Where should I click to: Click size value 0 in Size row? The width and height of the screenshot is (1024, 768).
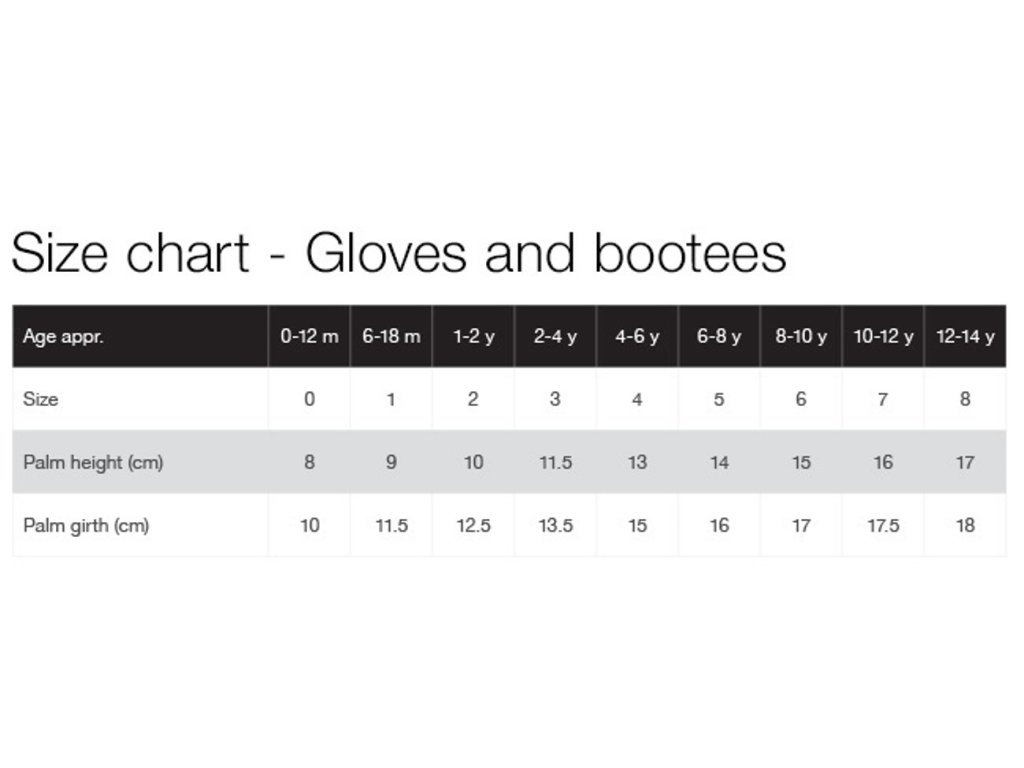click(309, 399)
